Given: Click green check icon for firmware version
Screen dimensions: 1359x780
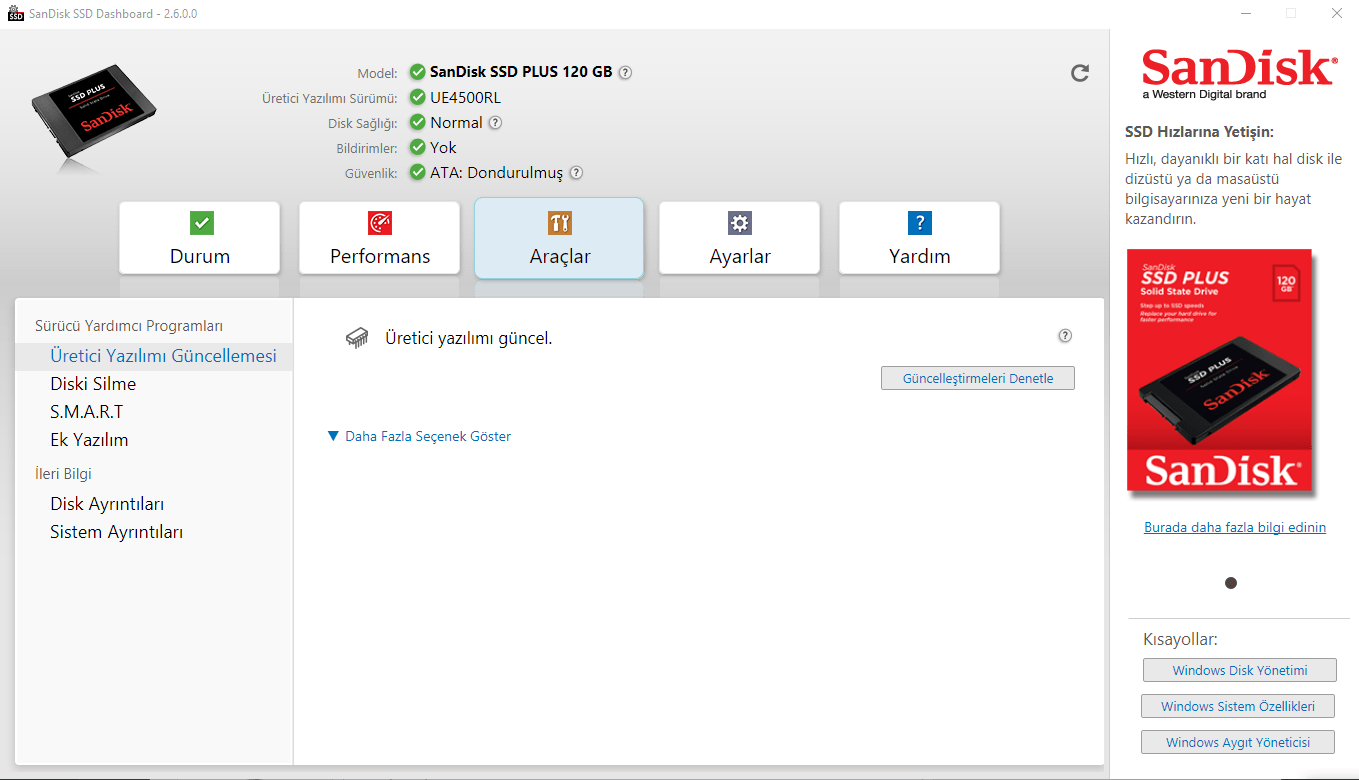Looking at the screenshot, I should click(418, 98).
